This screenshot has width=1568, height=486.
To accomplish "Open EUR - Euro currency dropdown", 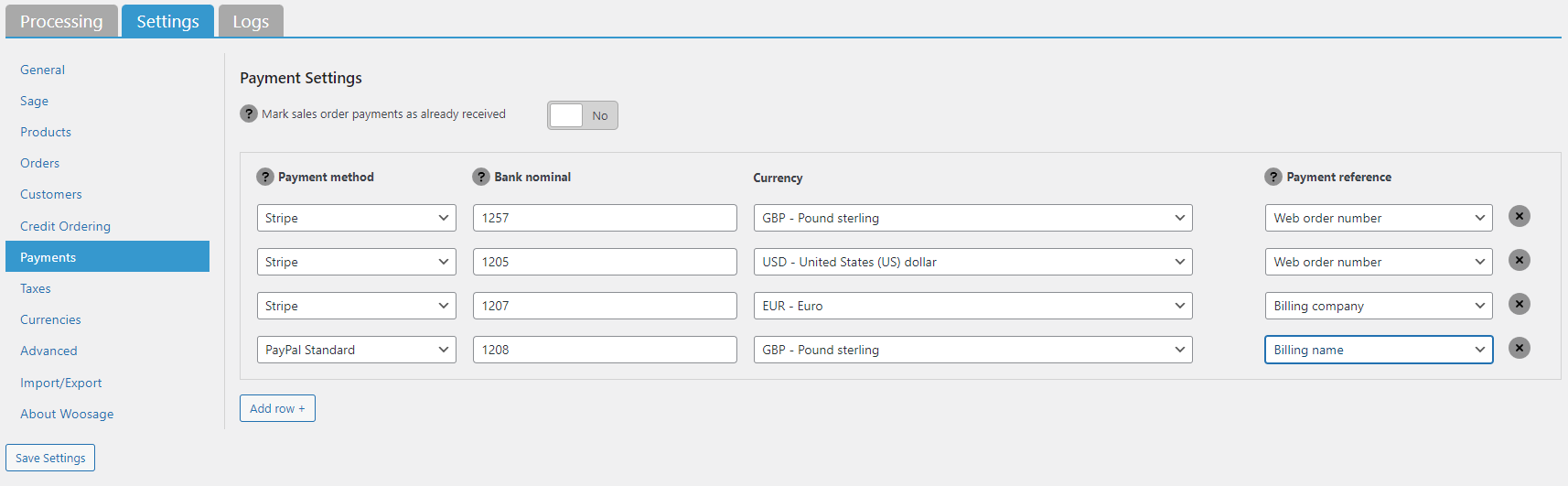I will 973,306.
